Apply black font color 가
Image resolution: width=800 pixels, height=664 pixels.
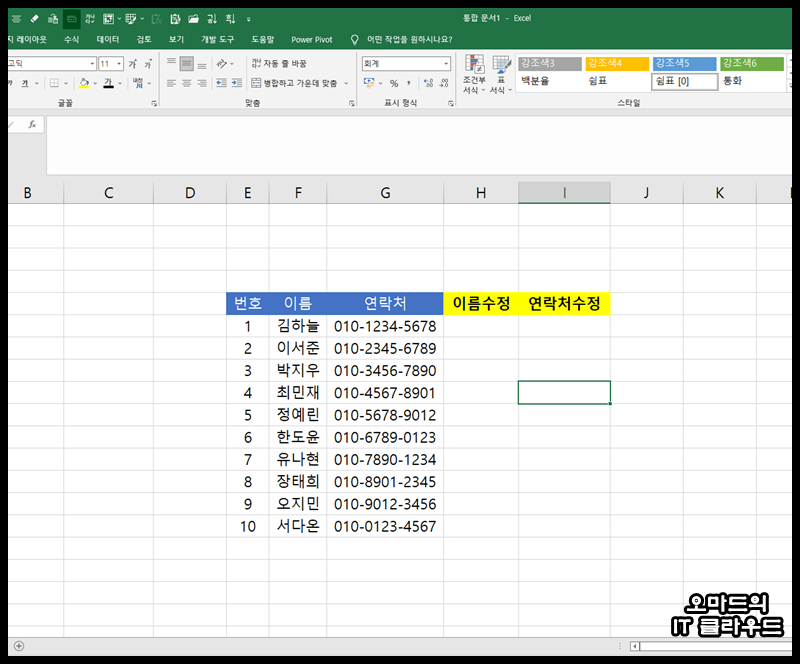click(x=108, y=83)
